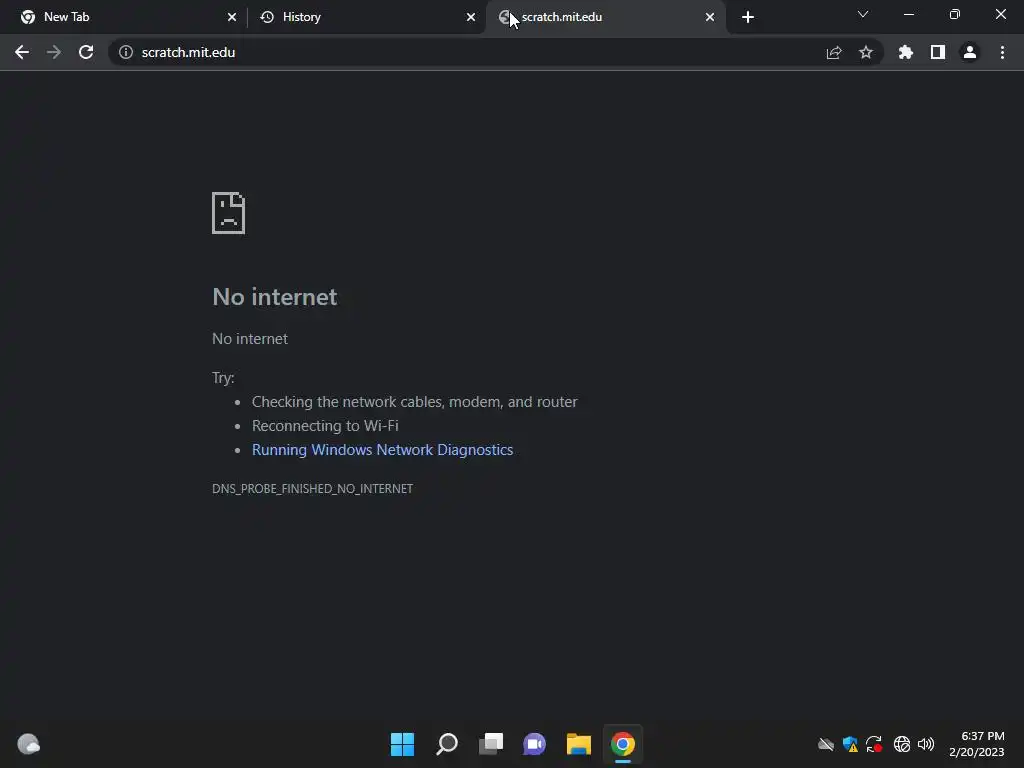Viewport: 1024px width, 768px height.
Task: Close the scratch.mit.edu tab
Action: click(710, 17)
